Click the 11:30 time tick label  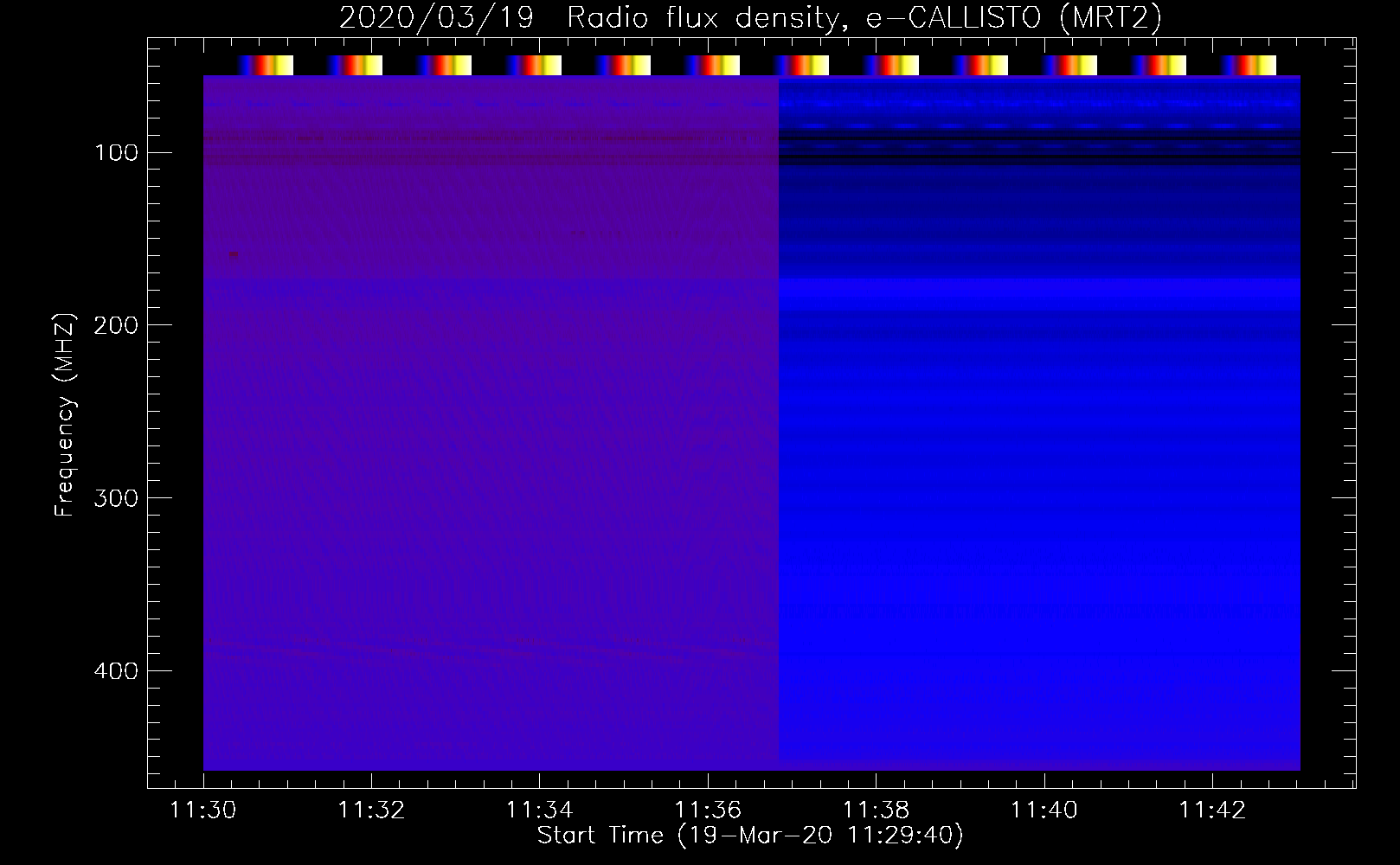(203, 810)
